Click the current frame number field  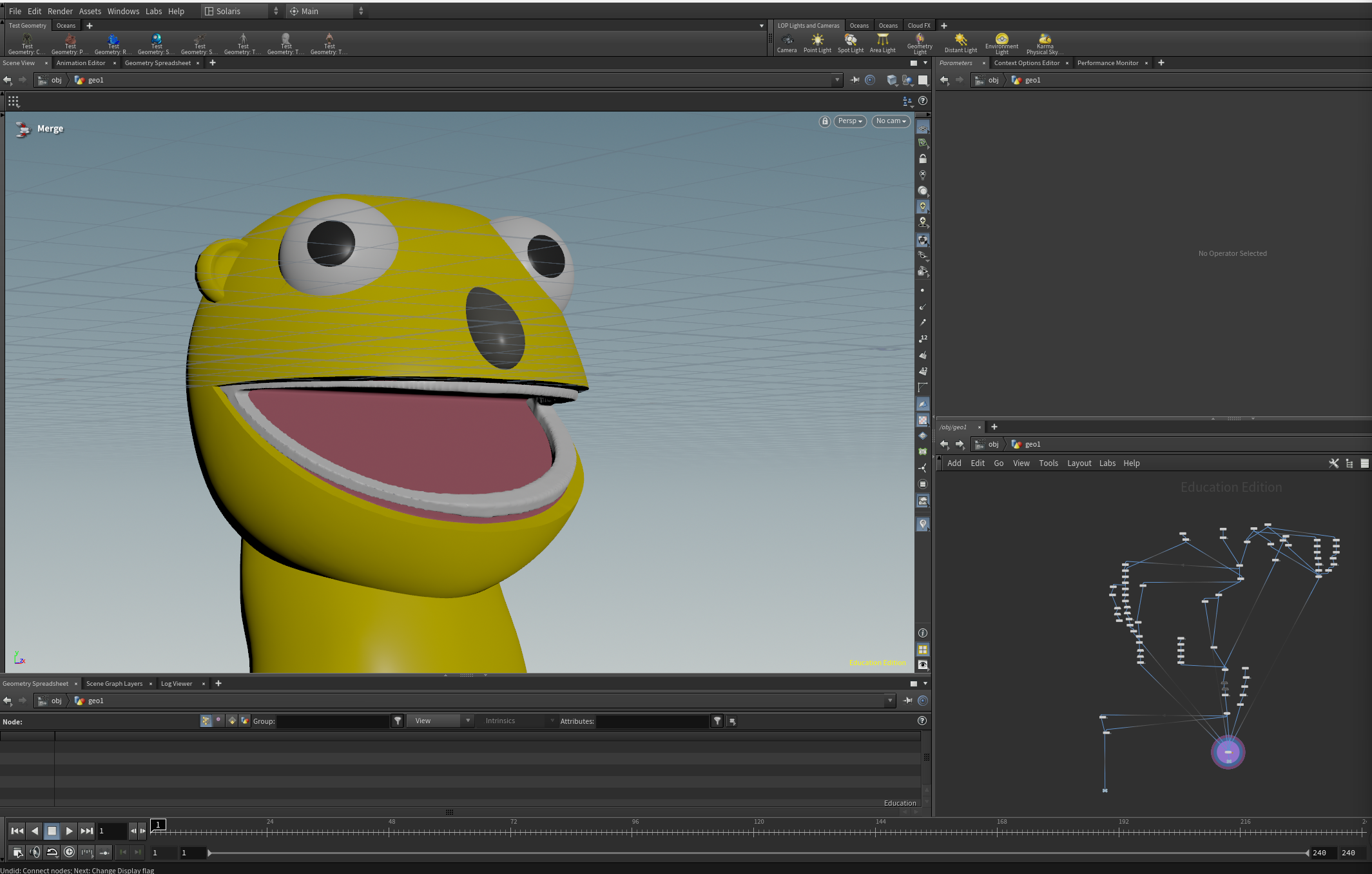click(x=112, y=831)
